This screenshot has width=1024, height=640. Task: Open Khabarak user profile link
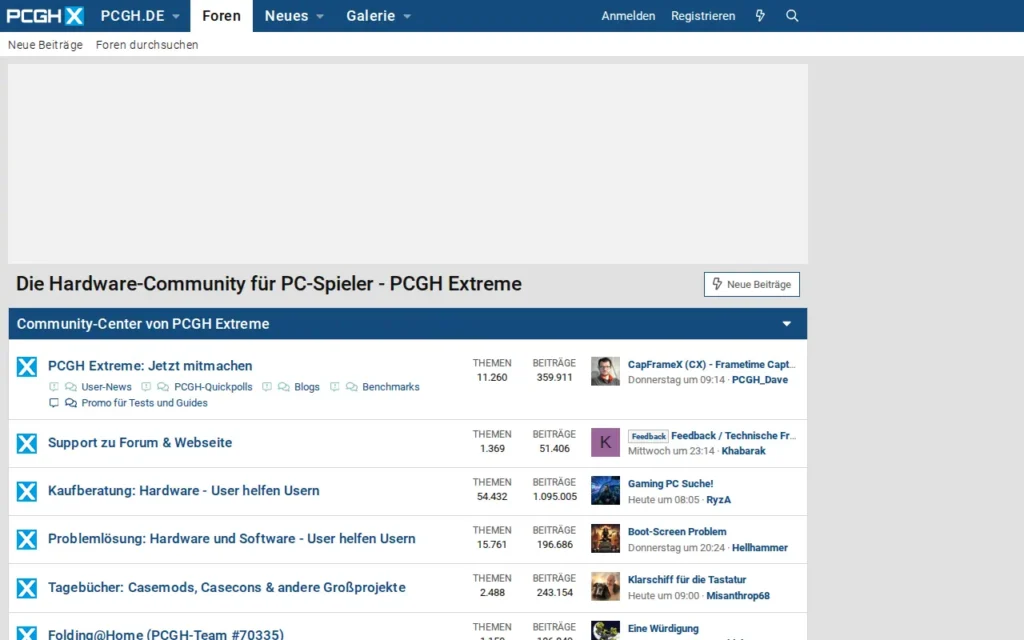[x=743, y=451]
